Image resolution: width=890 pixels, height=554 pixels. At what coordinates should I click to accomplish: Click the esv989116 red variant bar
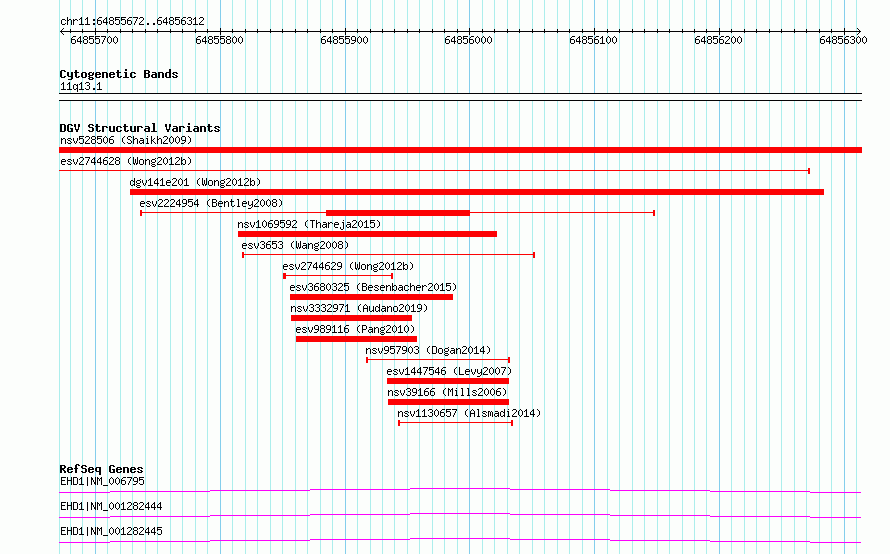click(356, 339)
